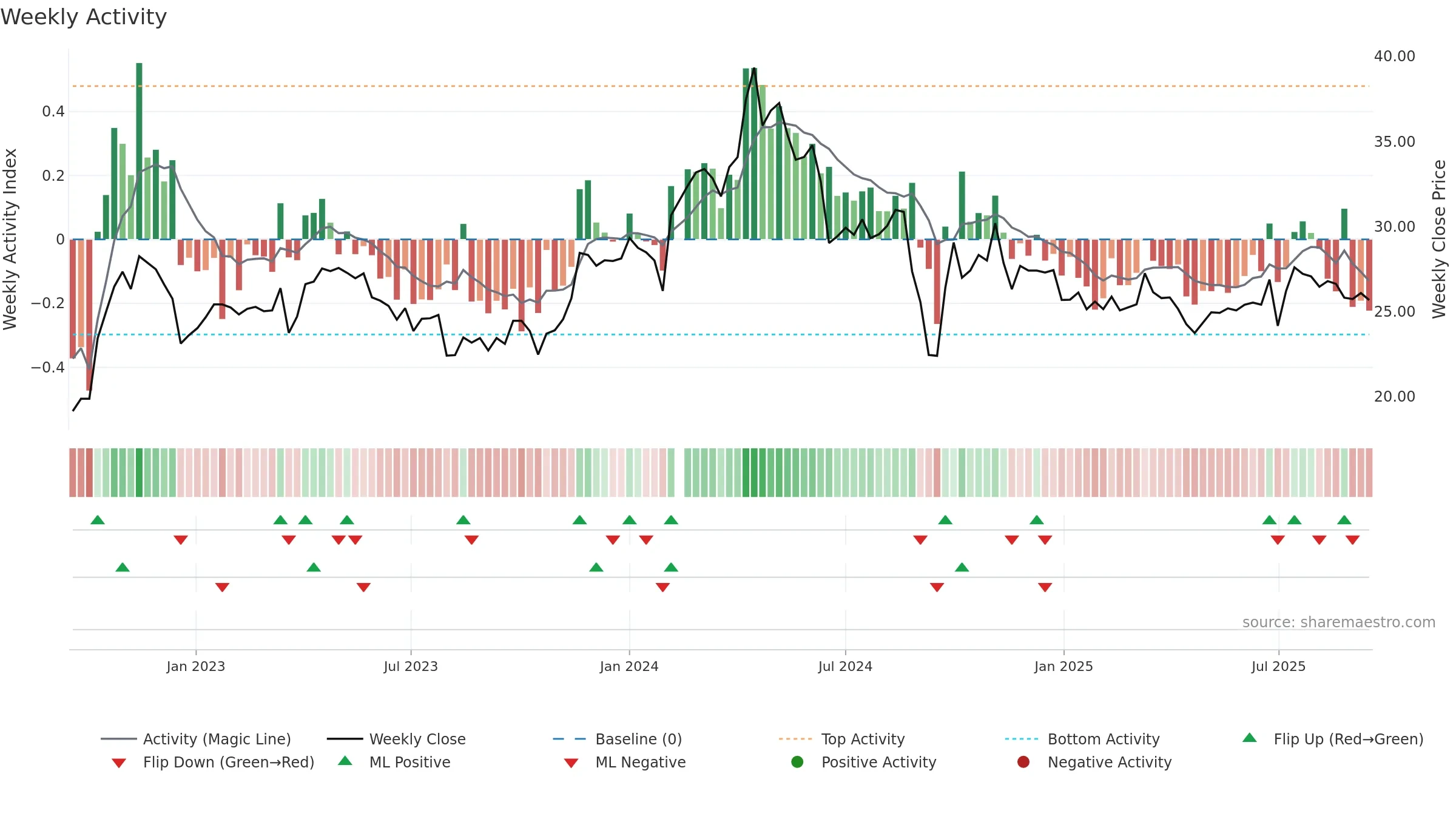This screenshot has height=819, width=1456.
Task: Click the Jul 2024 axis label
Action: [x=845, y=666]
